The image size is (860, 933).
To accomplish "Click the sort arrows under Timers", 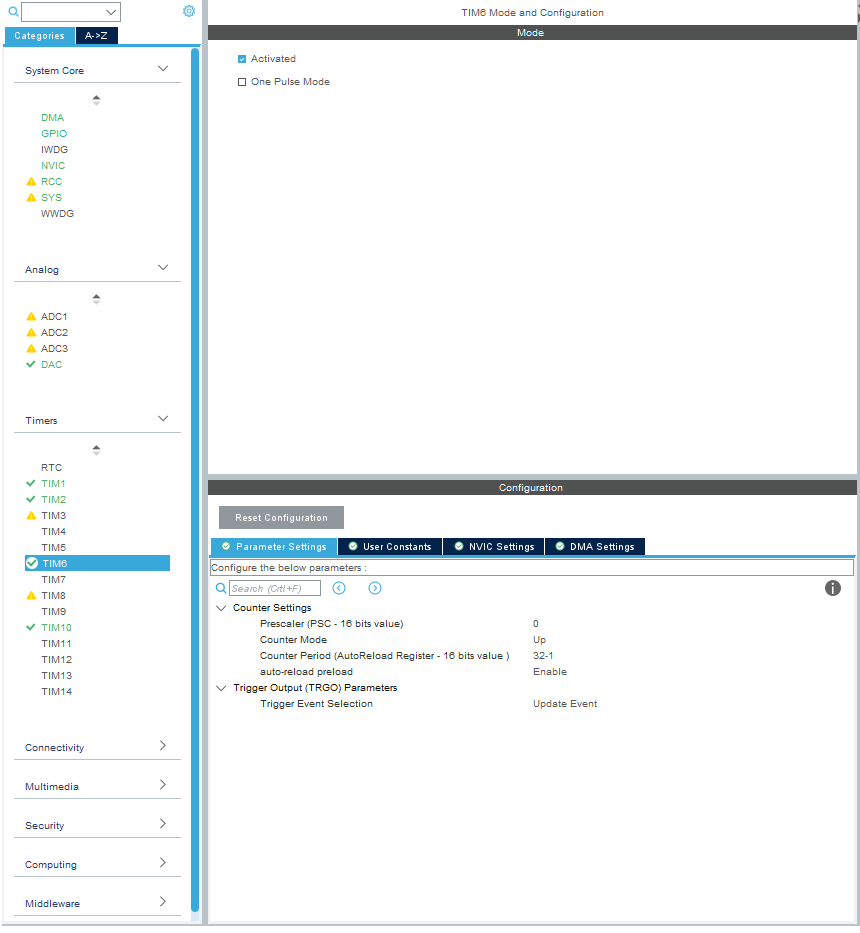I will click(96, 450).
